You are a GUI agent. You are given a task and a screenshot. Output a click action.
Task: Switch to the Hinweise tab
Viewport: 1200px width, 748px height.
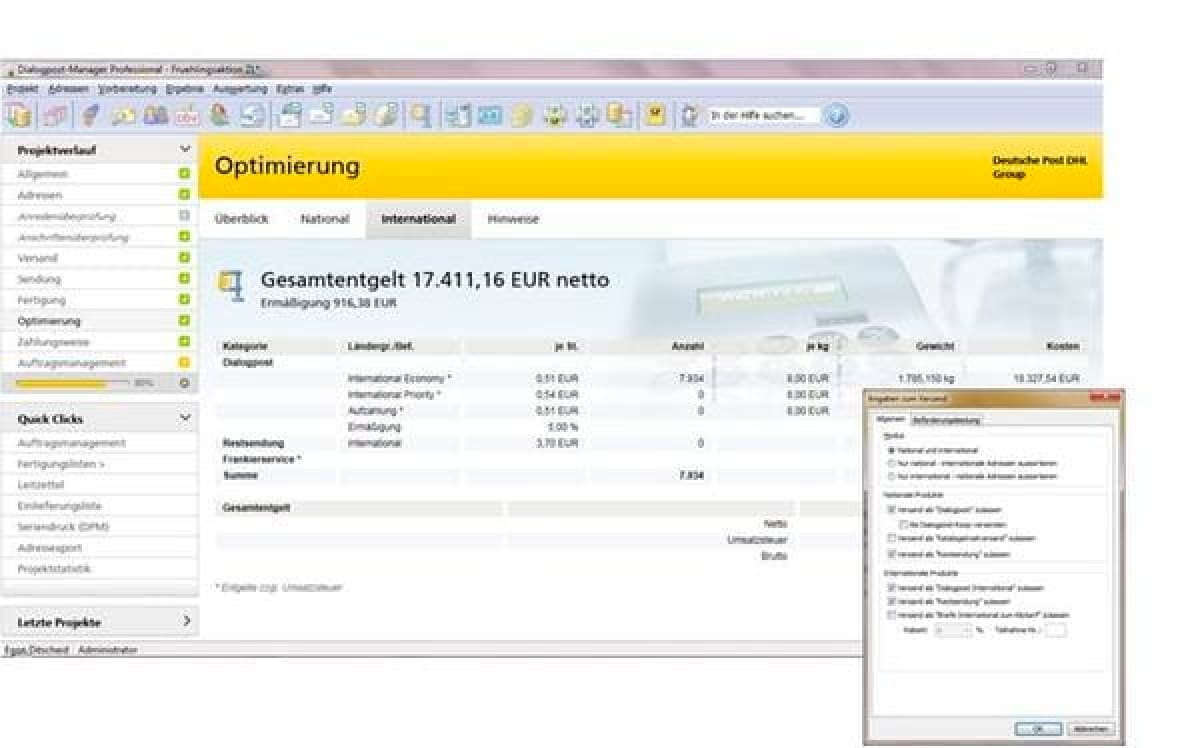tap(513, 219)
